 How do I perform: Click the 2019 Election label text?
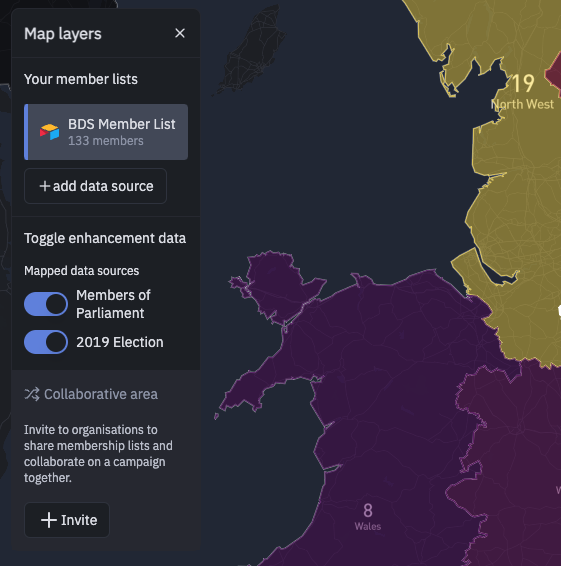point(119,342)
